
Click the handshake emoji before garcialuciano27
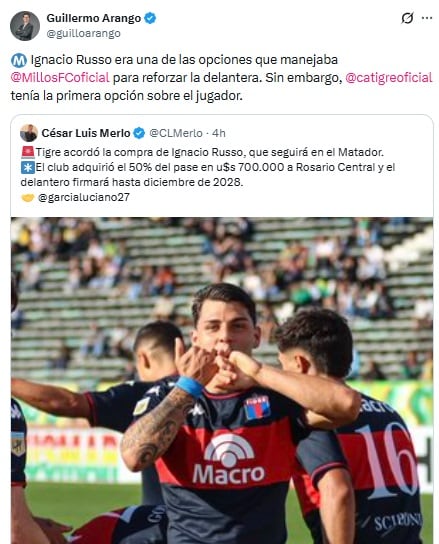click(28, 198)
